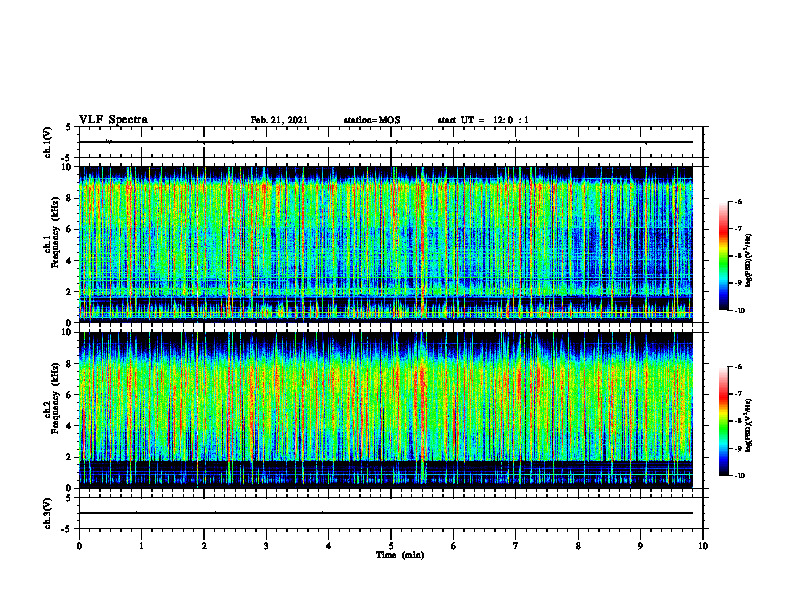
Task: Click the "5" tick on ch.1(V) axis
Action: click(70, 128)
